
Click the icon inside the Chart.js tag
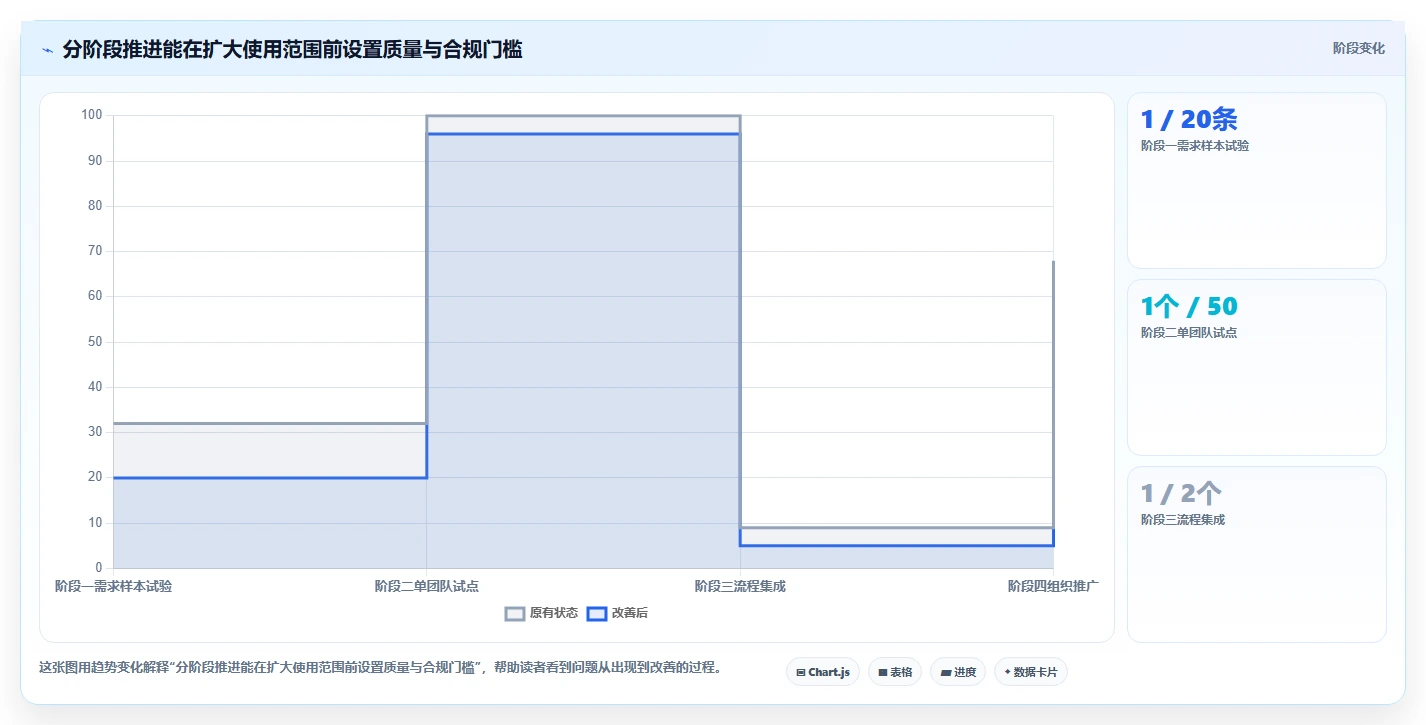tap(801, 672)
